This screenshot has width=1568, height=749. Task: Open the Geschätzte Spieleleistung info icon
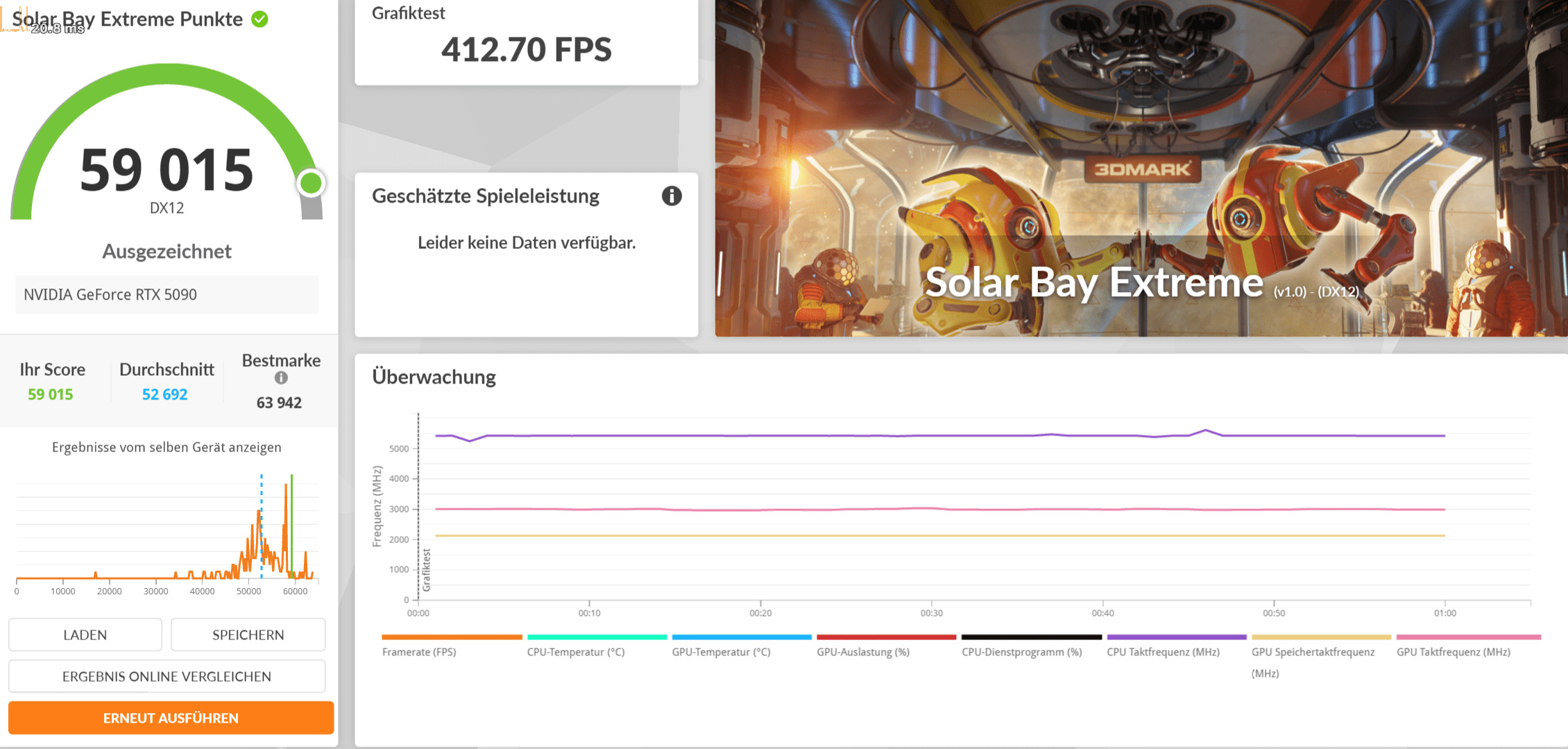click(x=671, y=196)
